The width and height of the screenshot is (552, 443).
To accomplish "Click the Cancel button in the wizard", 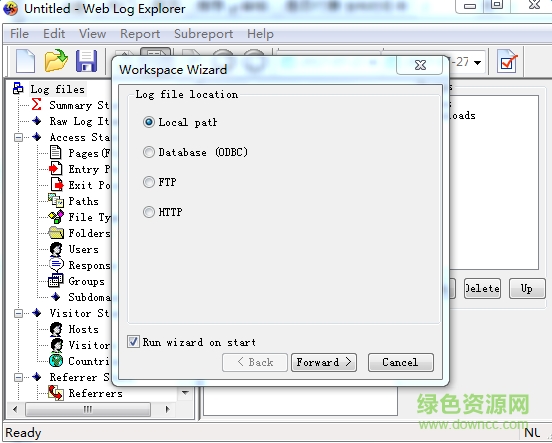I will [401, 362].
